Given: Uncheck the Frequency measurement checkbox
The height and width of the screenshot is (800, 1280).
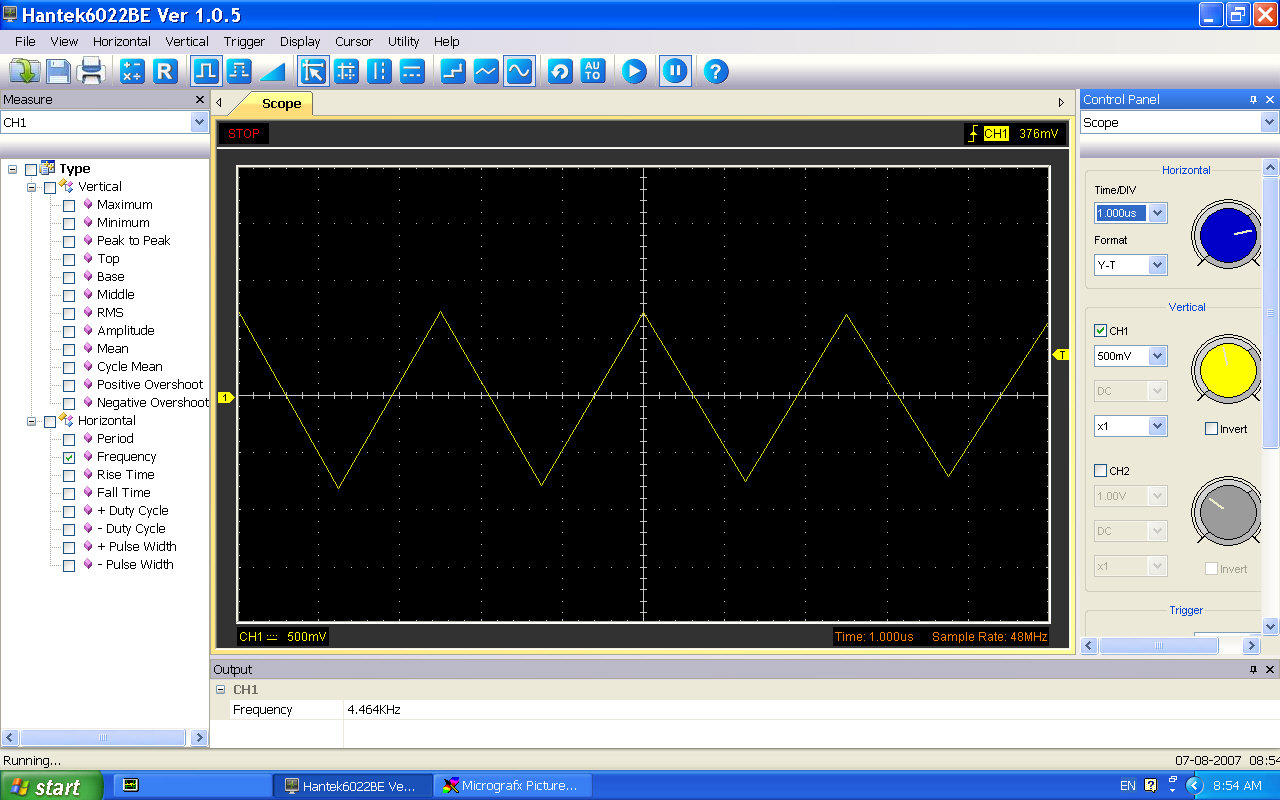Looking at the screenshot, I should click(69, 457).
